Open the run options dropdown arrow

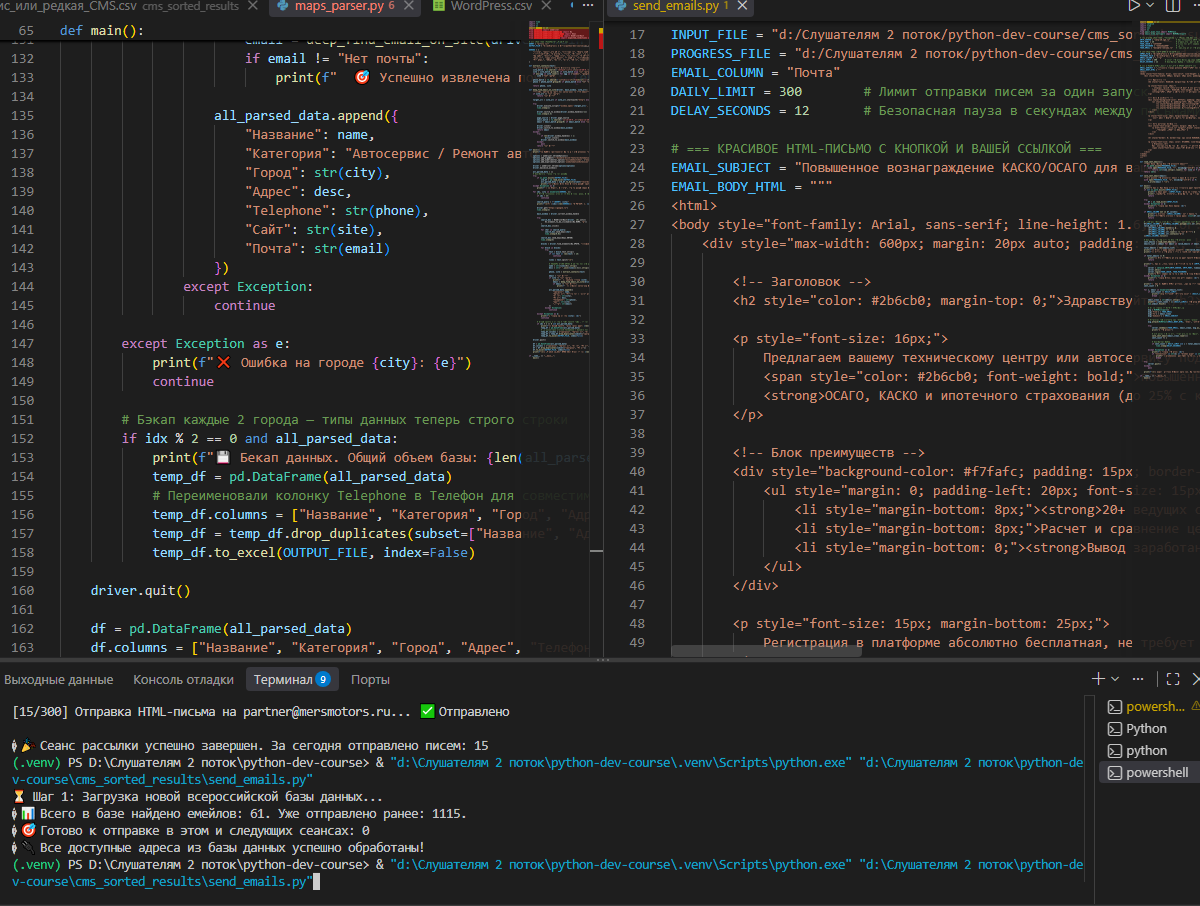coord(1152,5)
